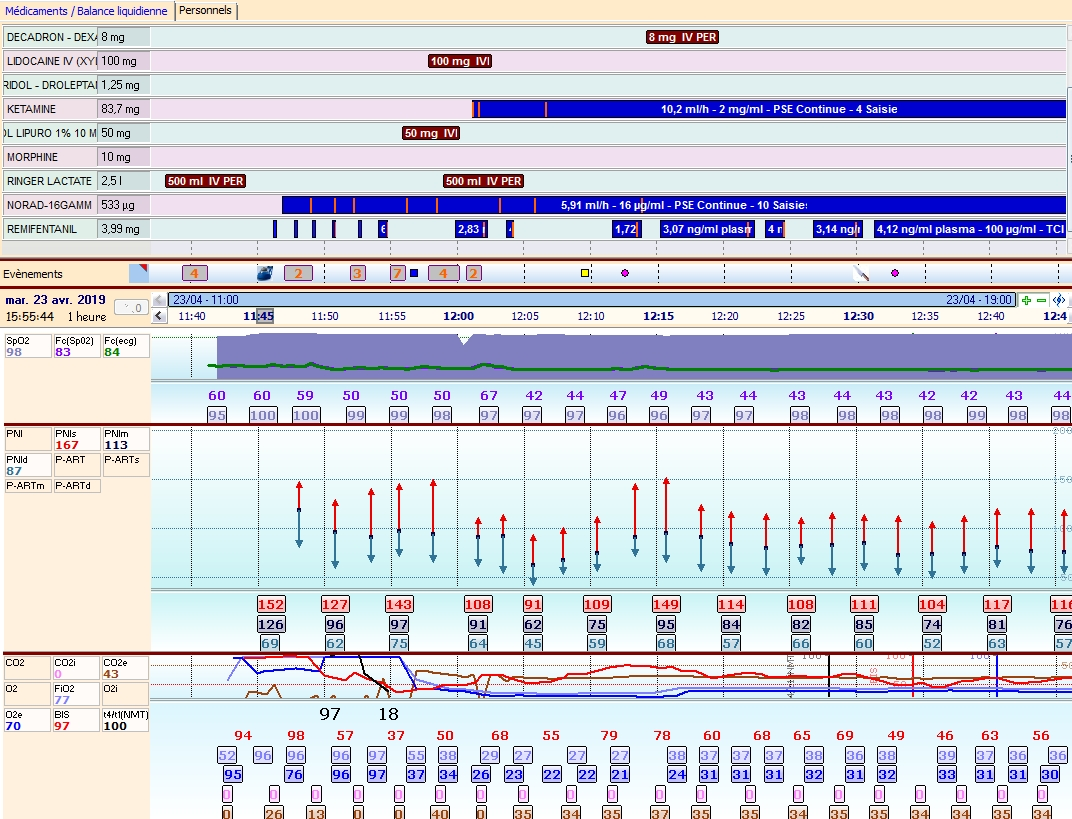This screenshot has height=819, width=1072.
Task: Click the Remifentanil 1,72 segment
Action: pyautogui.click(x=627, y=229)
